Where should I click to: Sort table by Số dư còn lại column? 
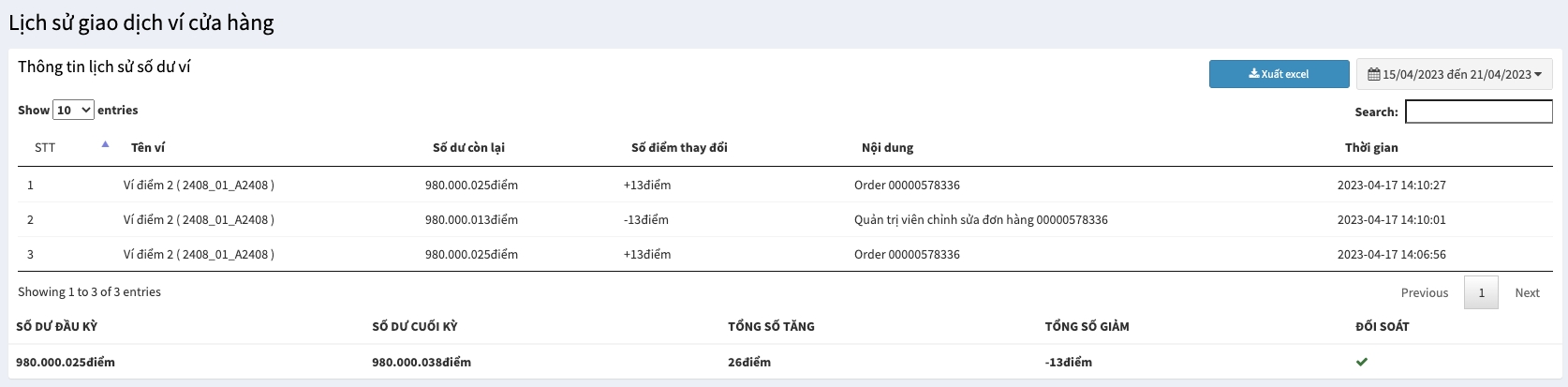[468, 147]
